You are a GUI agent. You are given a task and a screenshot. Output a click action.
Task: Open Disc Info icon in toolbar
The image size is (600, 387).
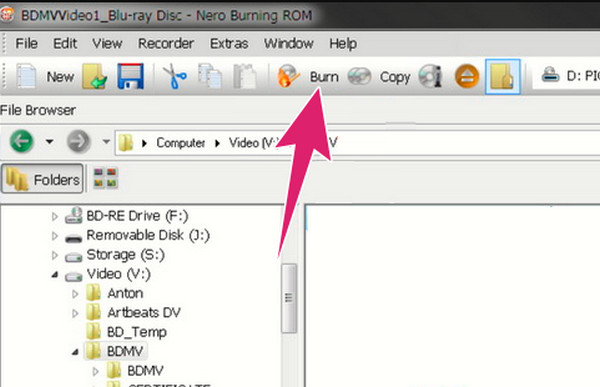tap(430, 76)
